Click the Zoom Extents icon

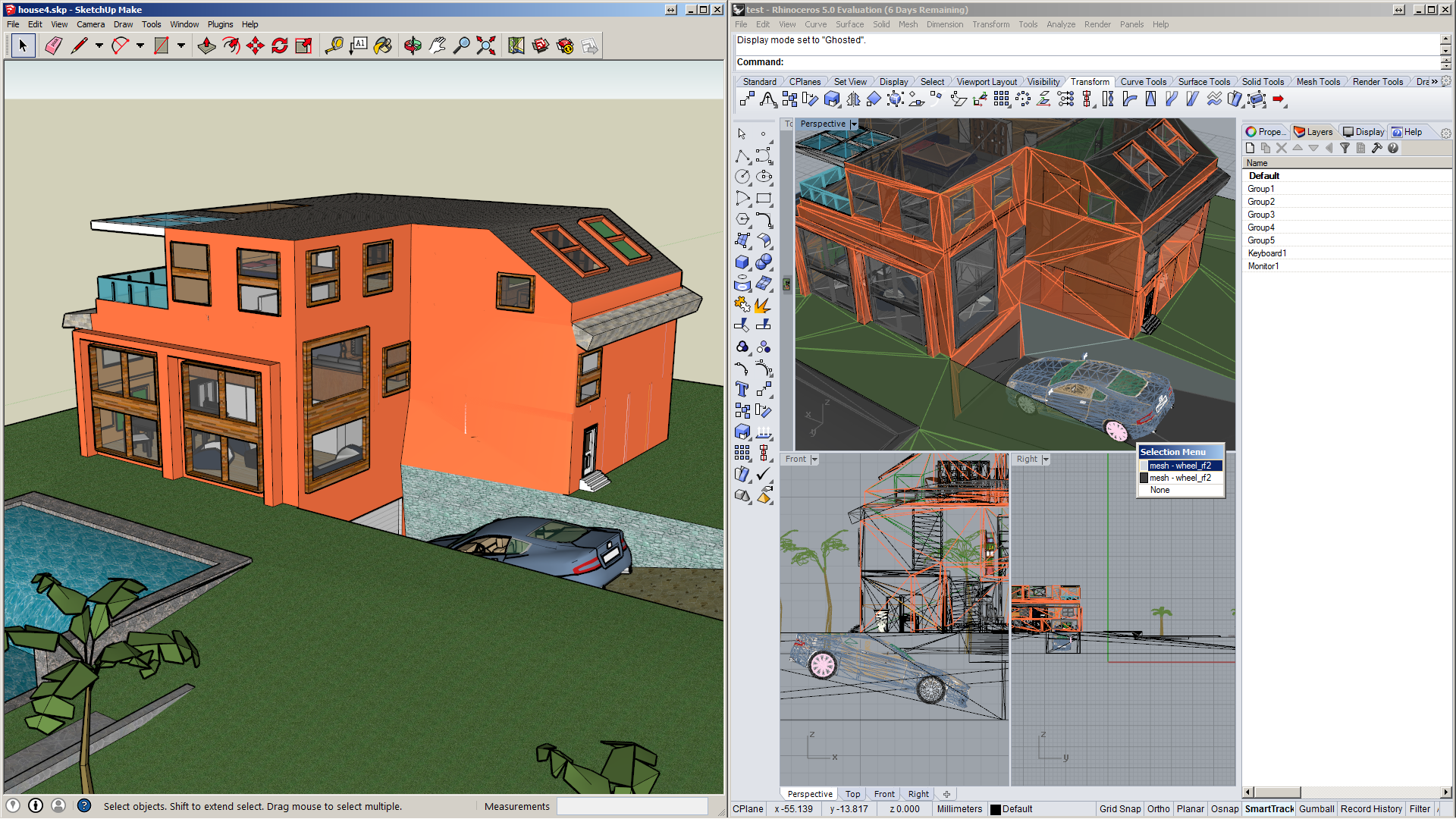(x=486, y=46)
